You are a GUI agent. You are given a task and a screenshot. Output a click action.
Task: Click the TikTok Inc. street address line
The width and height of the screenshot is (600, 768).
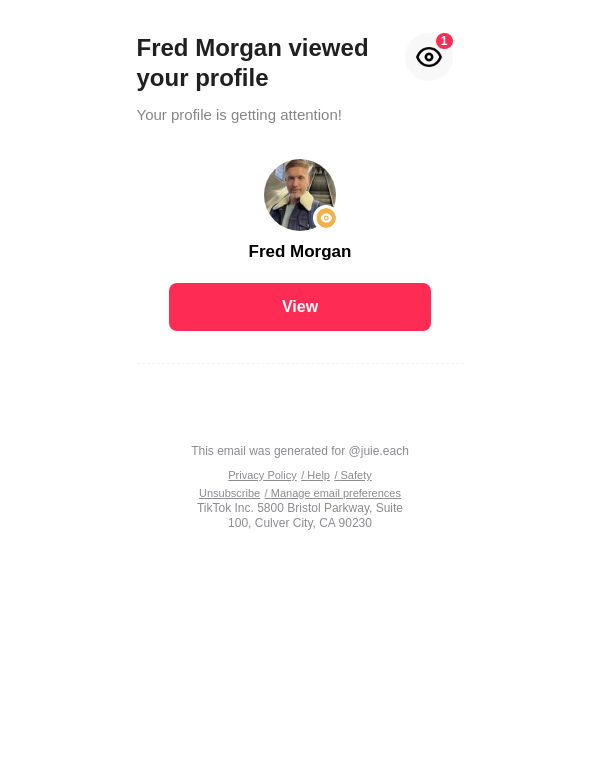coord(300,508)
